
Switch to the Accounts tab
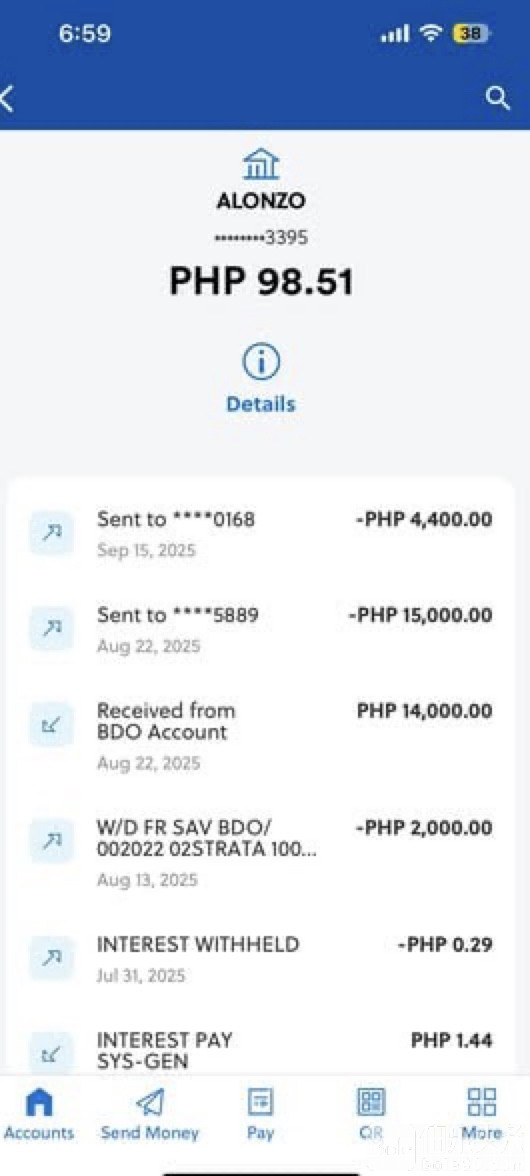pos(39,1114)
